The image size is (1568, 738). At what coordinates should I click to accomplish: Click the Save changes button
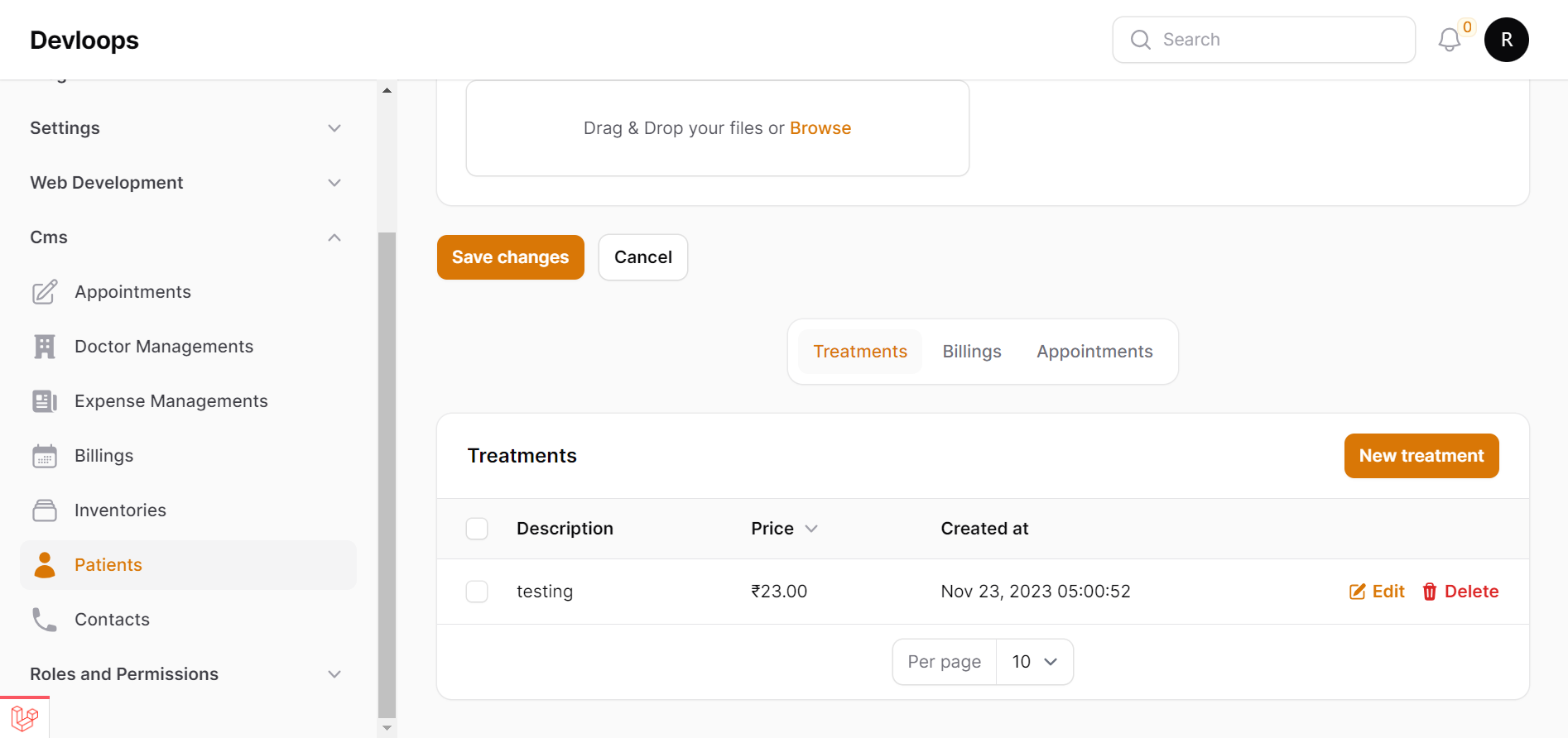[510, 257]
